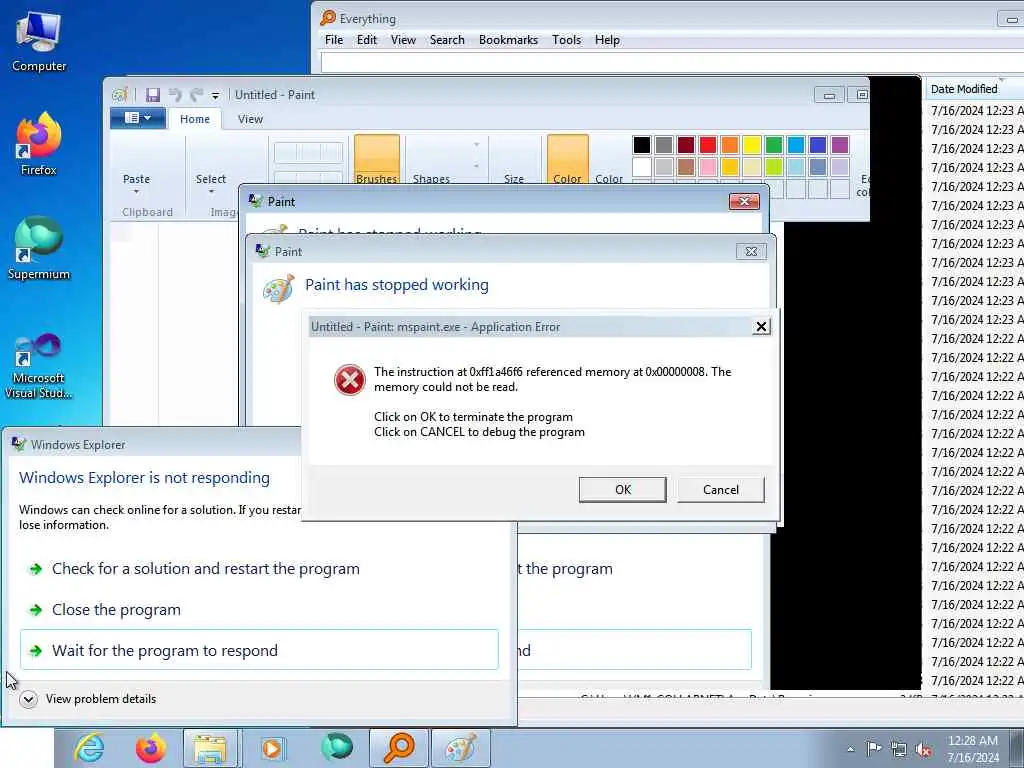This screenshot has height=768, width=1024.
Task: Open the Supermium desktop shortcut
Action: pos(39,248)
